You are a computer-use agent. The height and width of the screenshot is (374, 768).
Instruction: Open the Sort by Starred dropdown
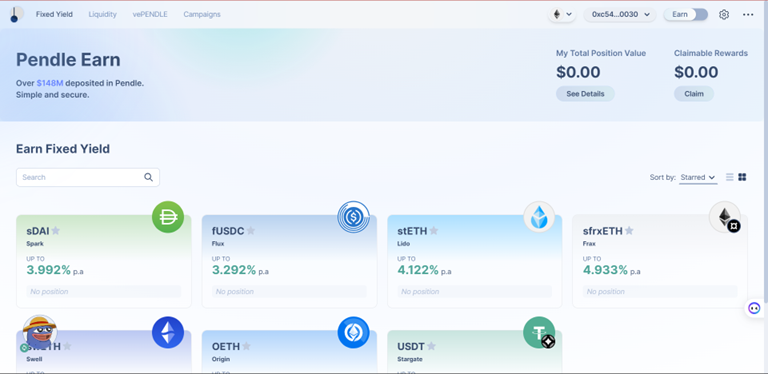pyautogui.click(x=698, y=177)
